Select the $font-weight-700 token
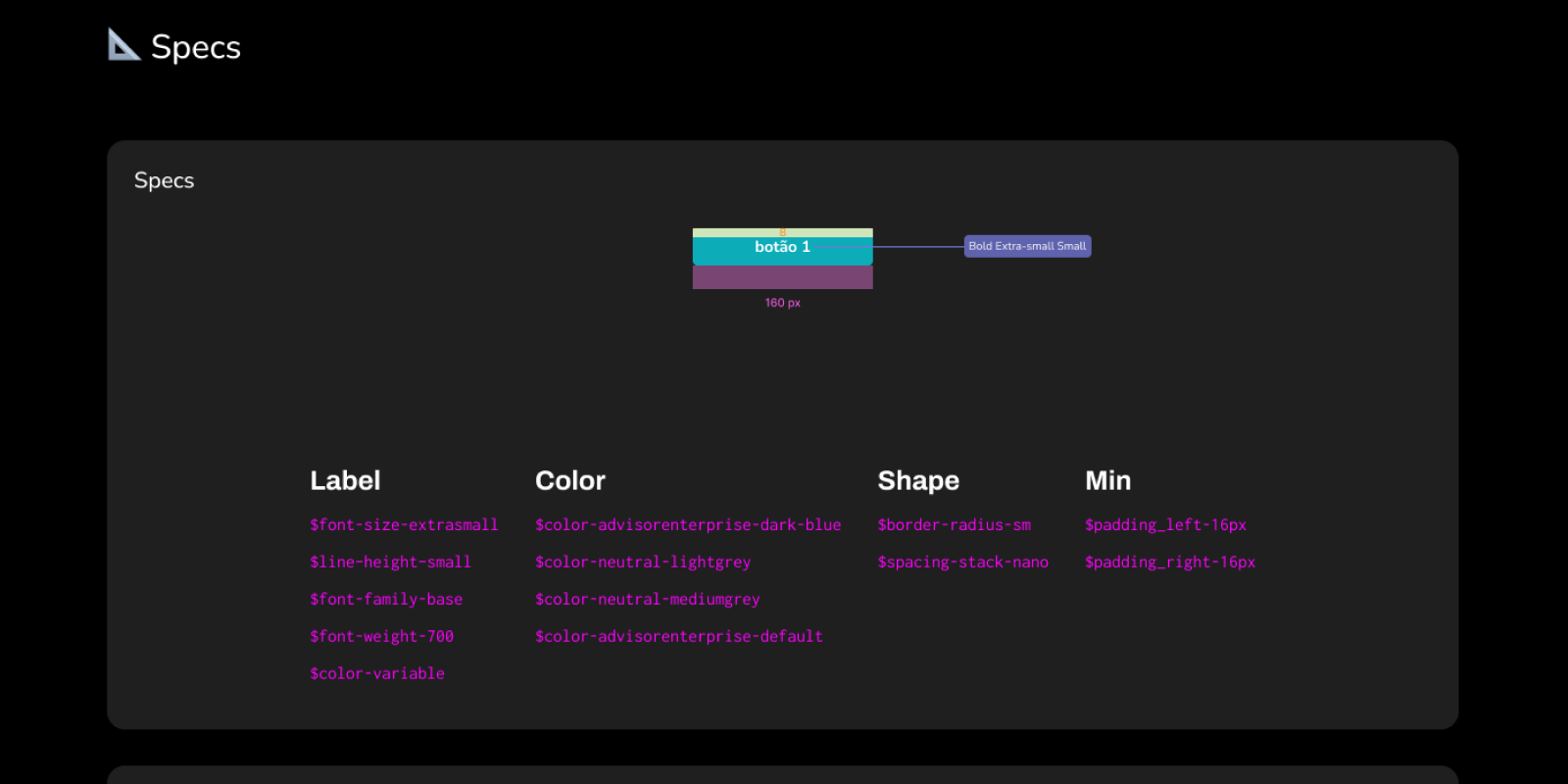This screenshot has height=784, width=1568. [381, 637]
